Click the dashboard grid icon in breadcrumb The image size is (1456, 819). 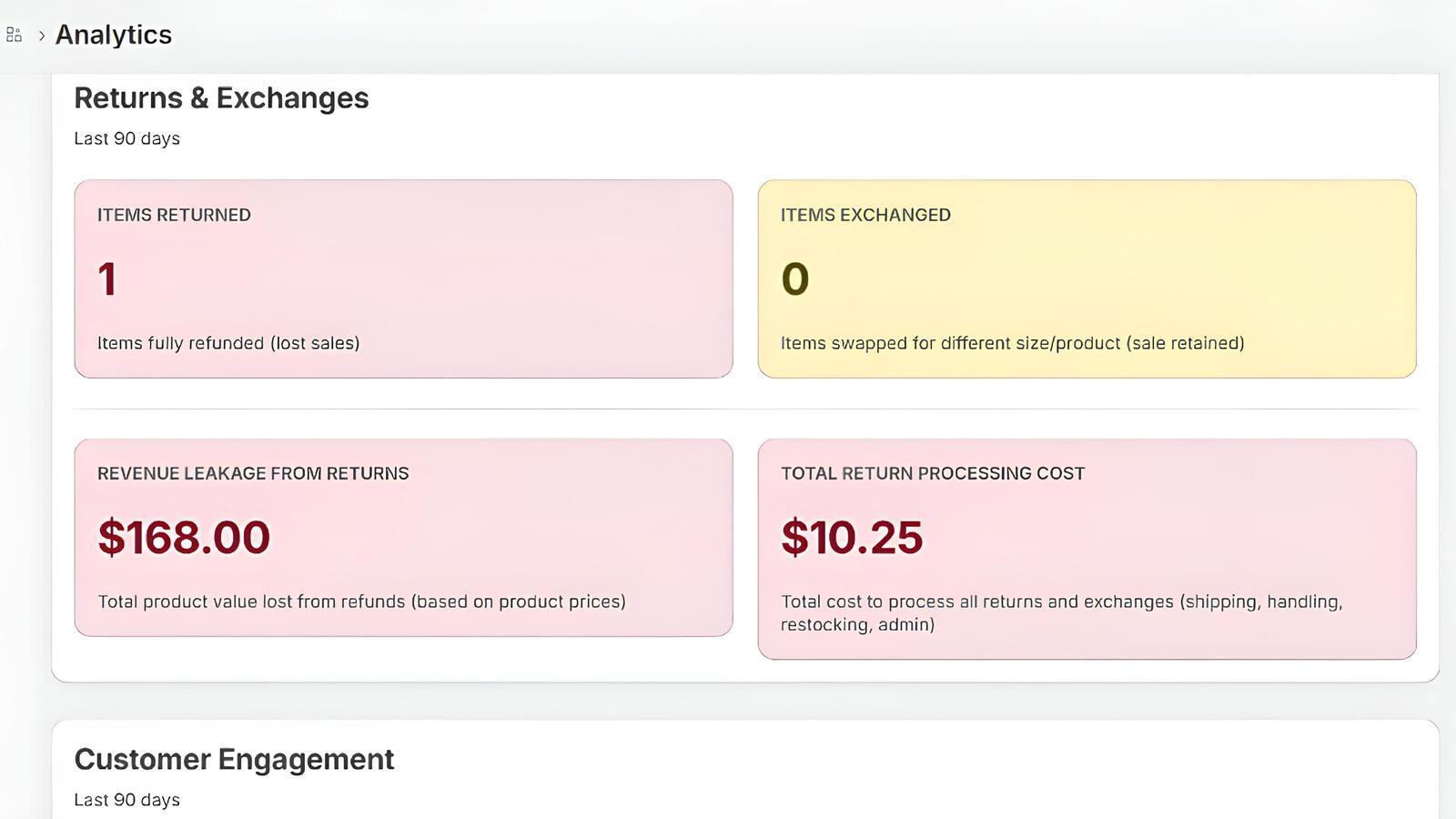(x=14, y=35)
